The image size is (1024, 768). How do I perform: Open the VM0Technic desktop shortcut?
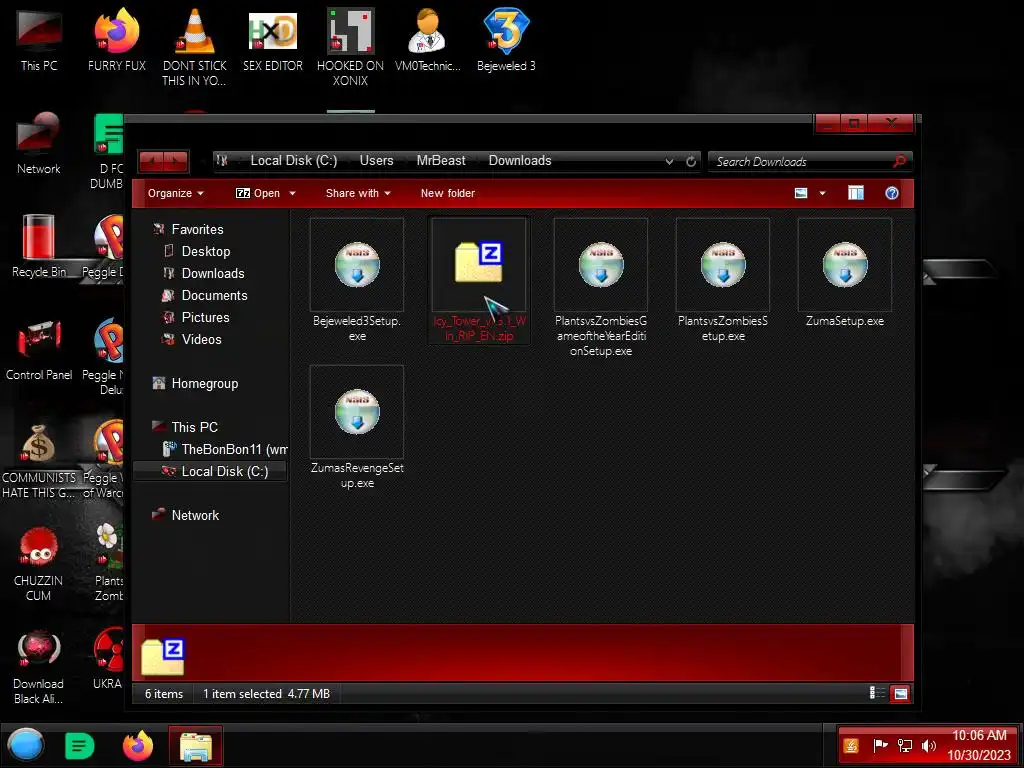click(428, 41)
